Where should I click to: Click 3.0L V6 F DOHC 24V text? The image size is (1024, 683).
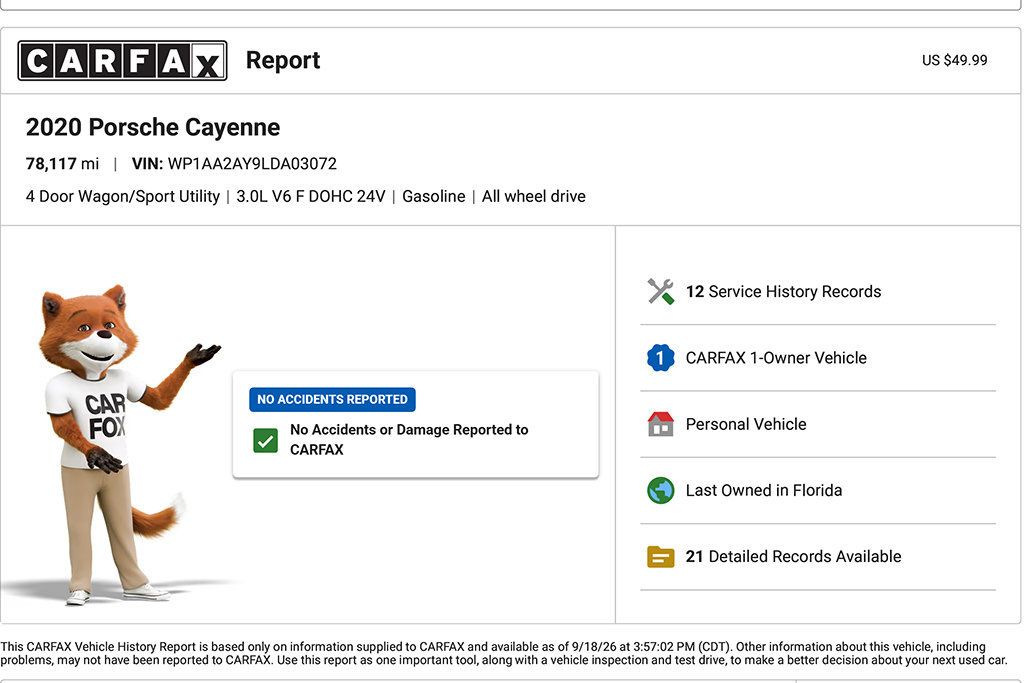coord(311,197)
